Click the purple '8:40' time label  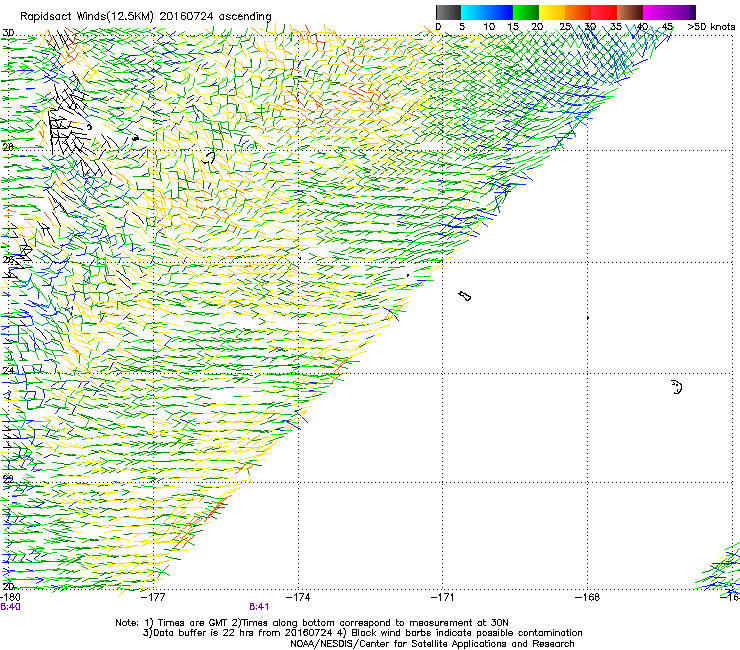[10, 607]
